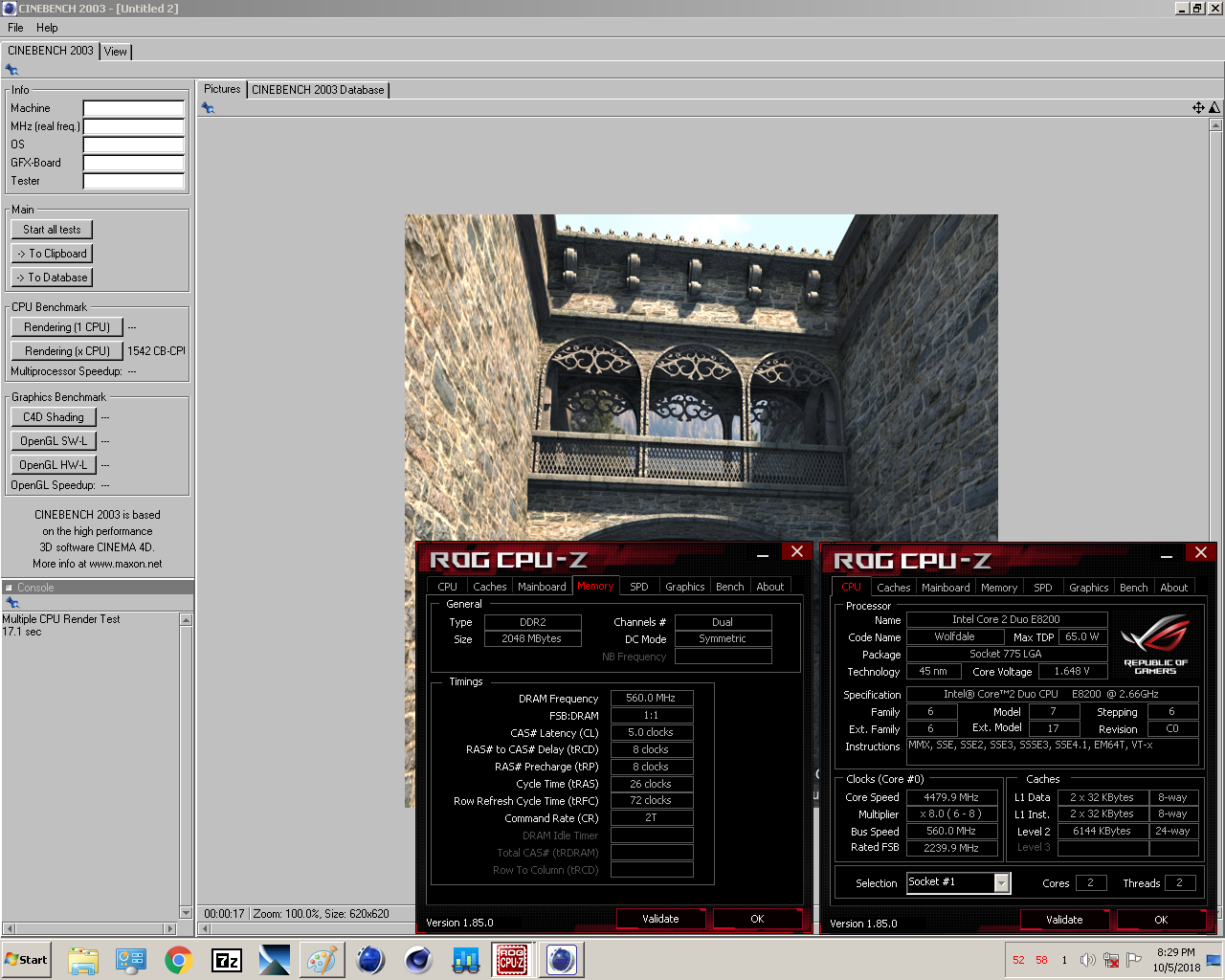Click the taskbar clock 8:29 PM
The image size is (1225, 980).
(x=1175, y=952)
